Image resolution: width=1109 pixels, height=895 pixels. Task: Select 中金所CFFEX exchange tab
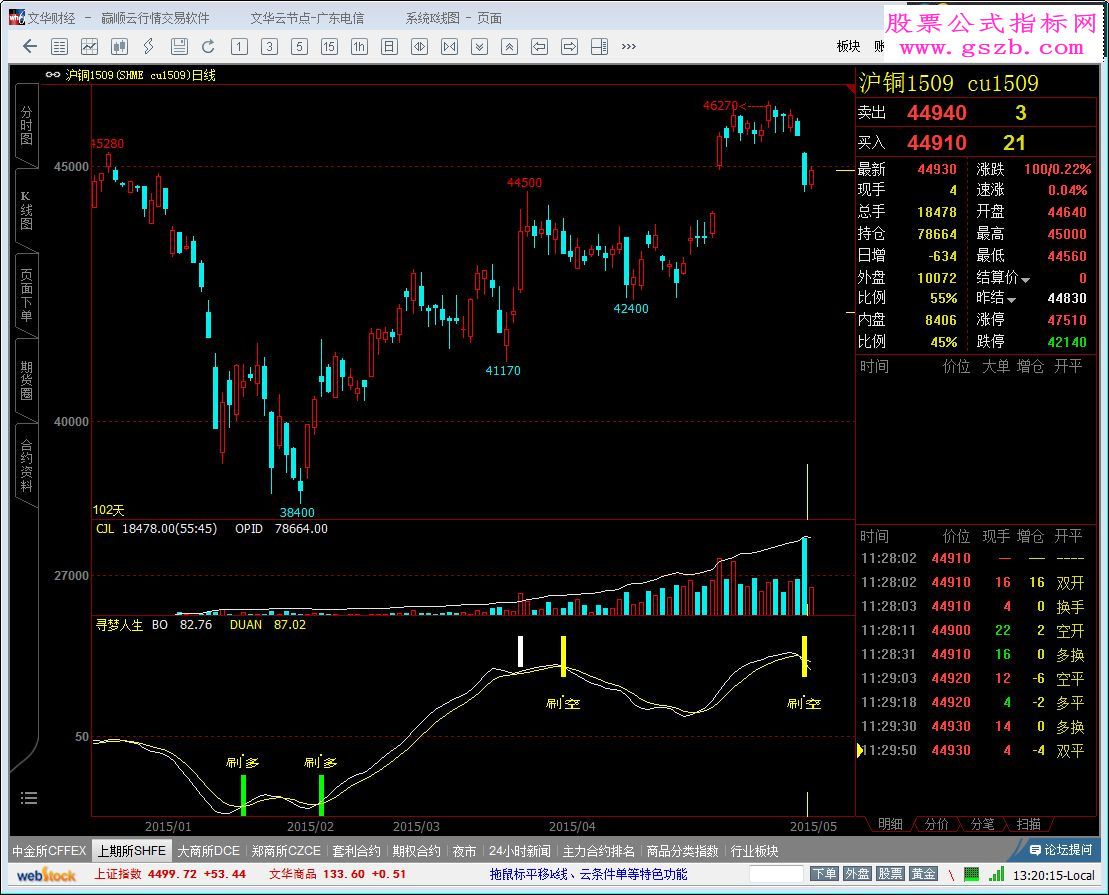pyautogui.click(x=50, y=850)
